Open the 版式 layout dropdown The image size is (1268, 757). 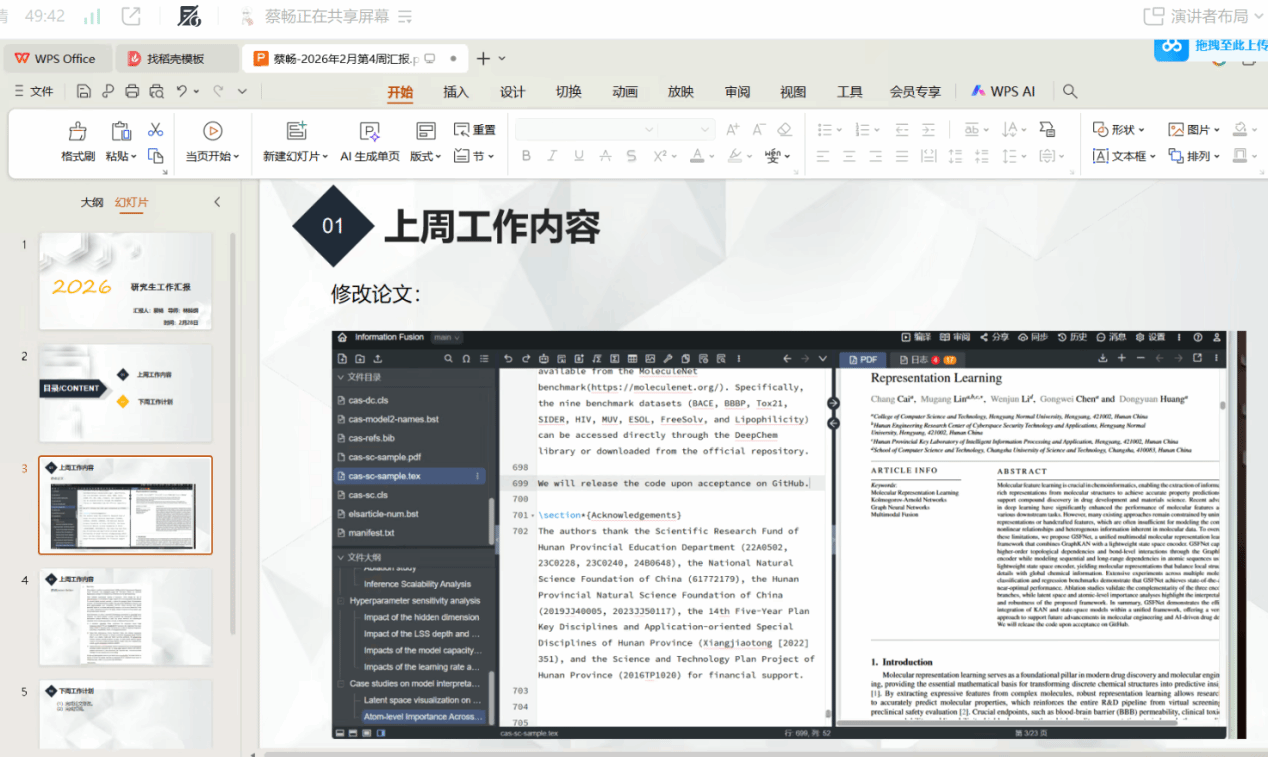click(438, 157)
